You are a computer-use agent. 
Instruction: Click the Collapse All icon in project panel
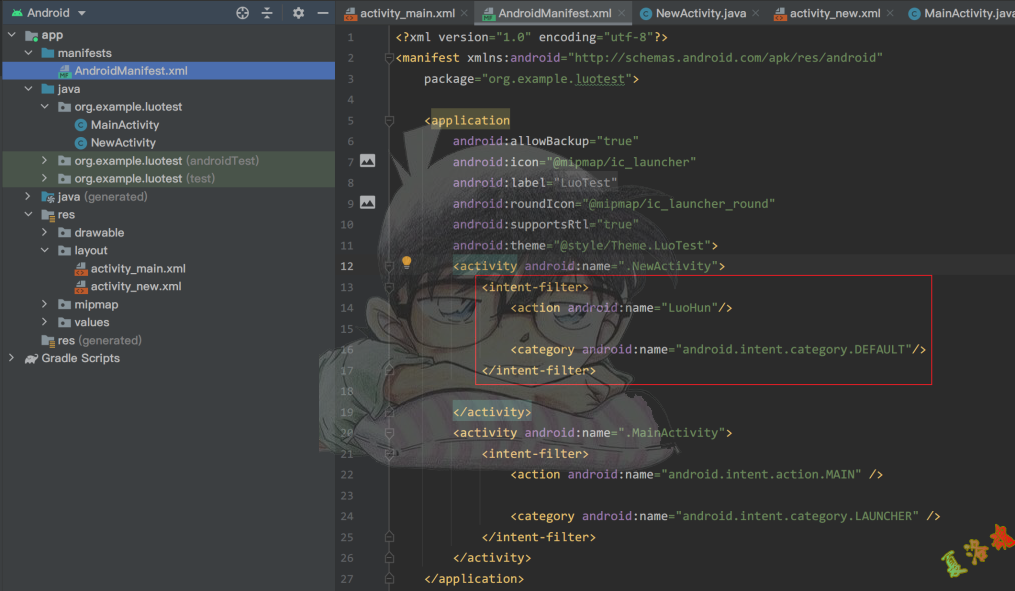coord(267,13)
